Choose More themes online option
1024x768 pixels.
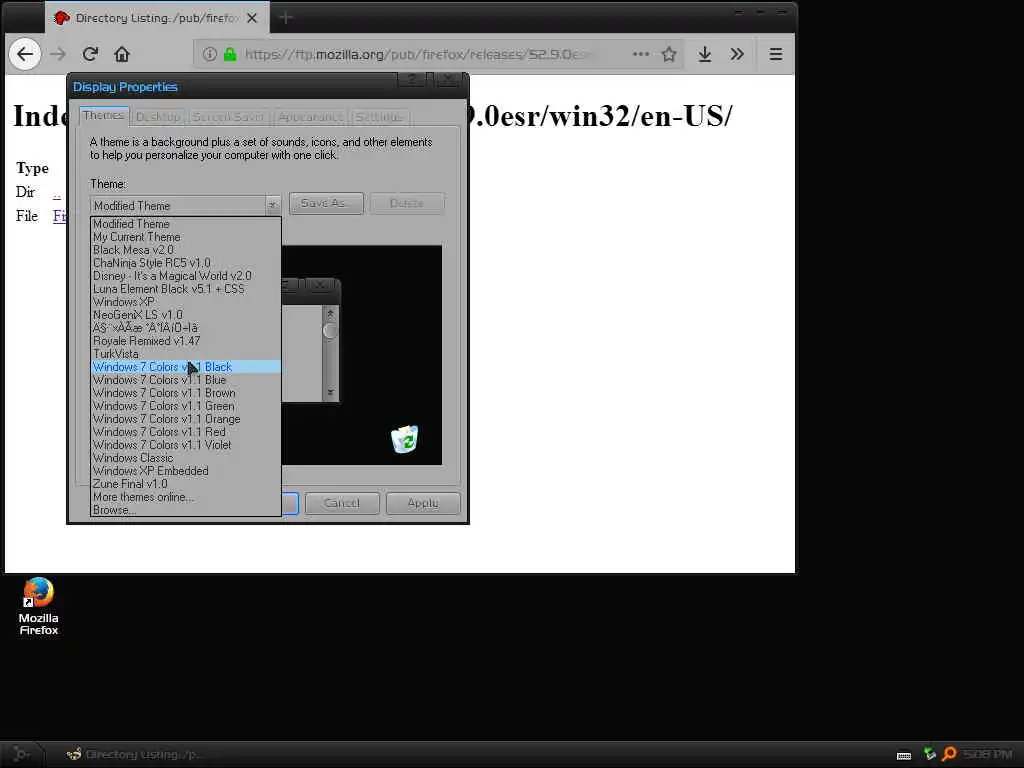tap(186, 497)
